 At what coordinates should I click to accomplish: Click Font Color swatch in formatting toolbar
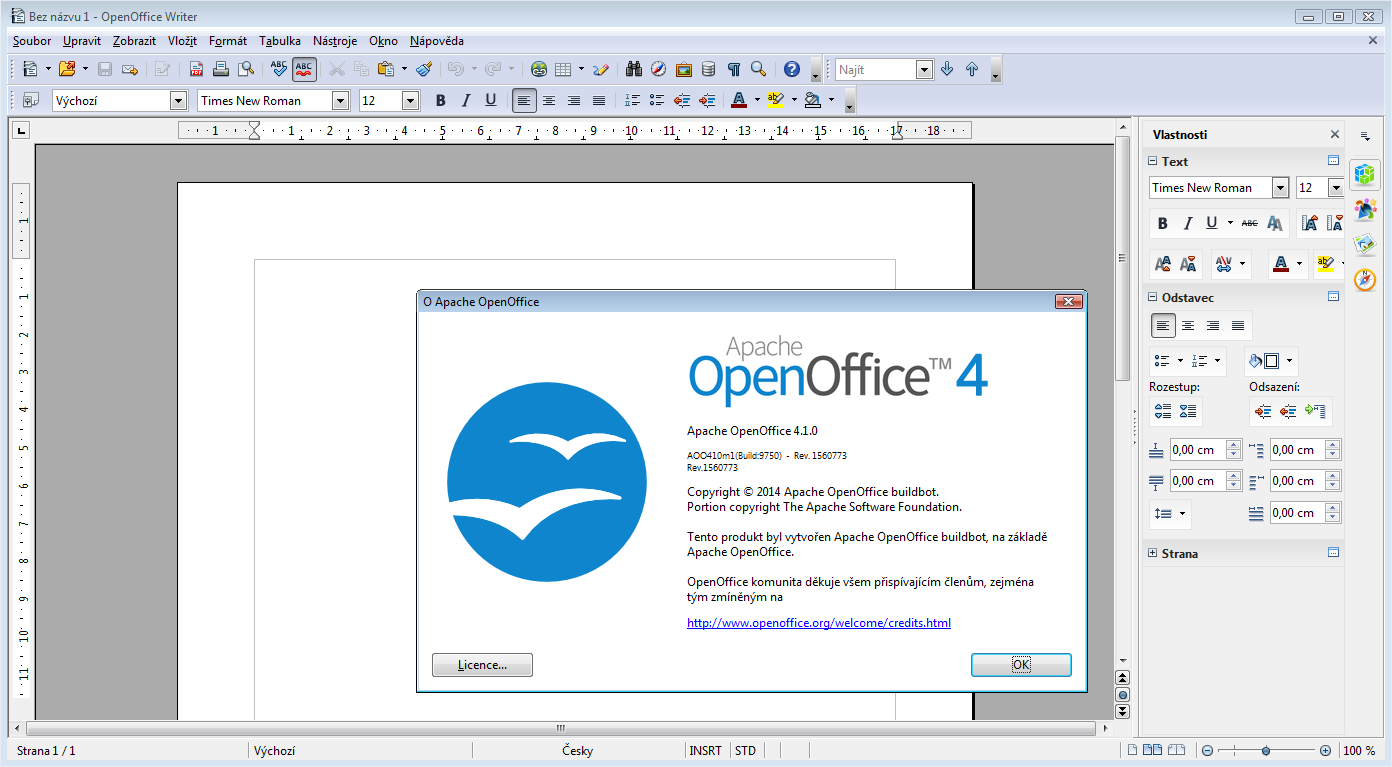pos(739,100)
